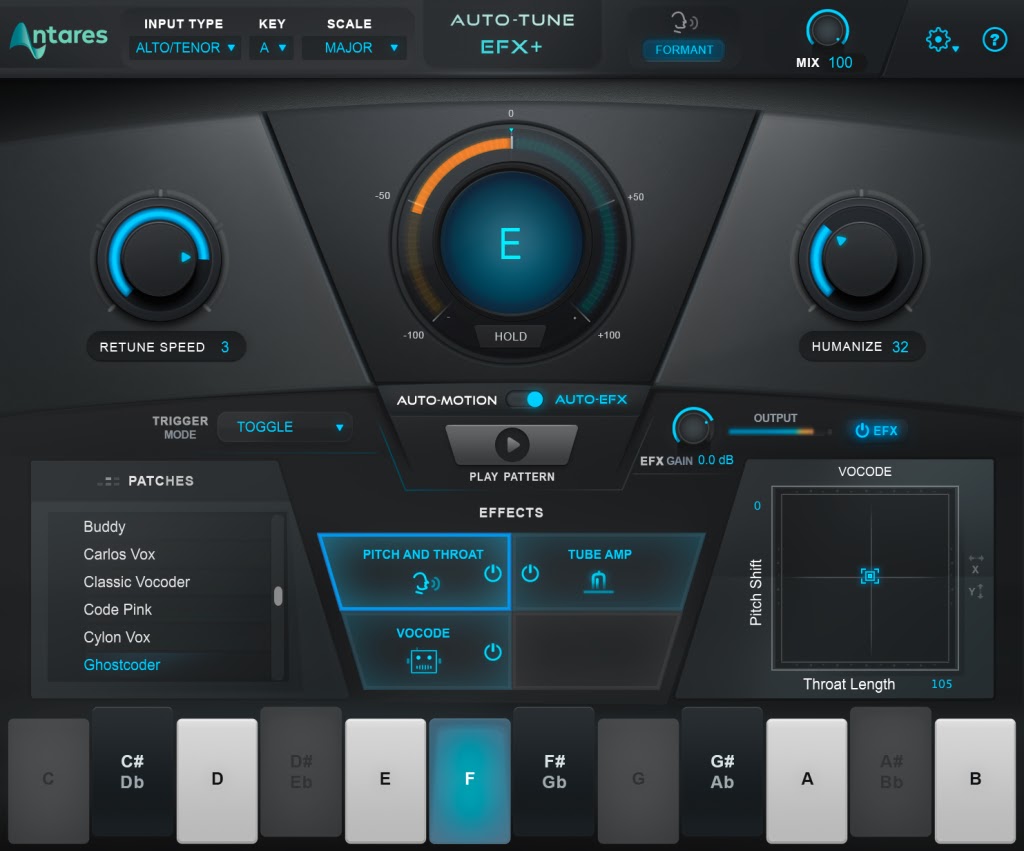The height and width of the screenshot is (851, 1024).
Task: Click the Vocode robot icon
Action: click(x=423, y=661)
